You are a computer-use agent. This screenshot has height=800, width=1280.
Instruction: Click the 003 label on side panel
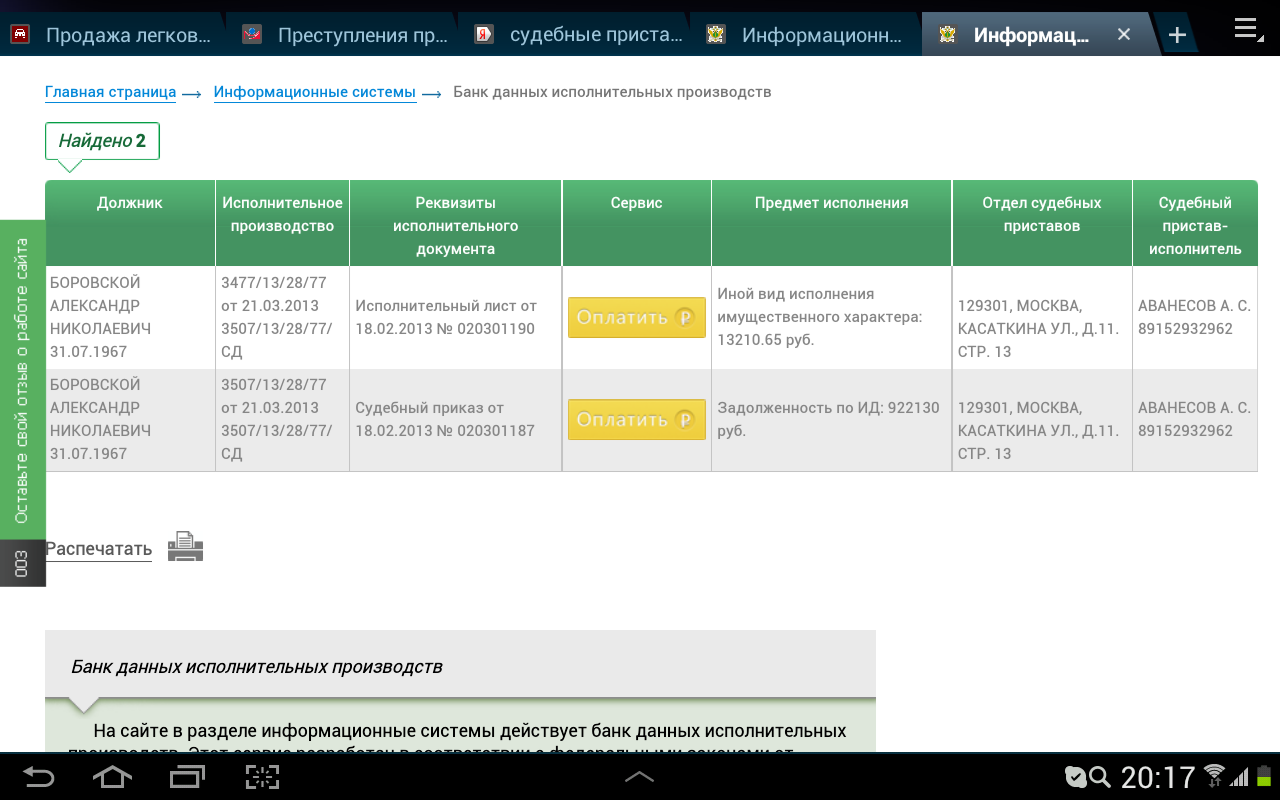(22, 563)
